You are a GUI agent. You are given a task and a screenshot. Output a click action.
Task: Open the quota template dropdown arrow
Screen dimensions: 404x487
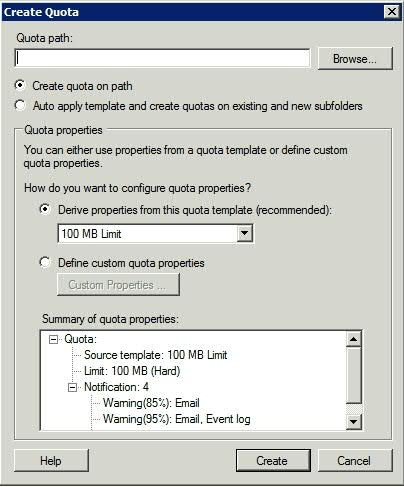click(244, 233)
